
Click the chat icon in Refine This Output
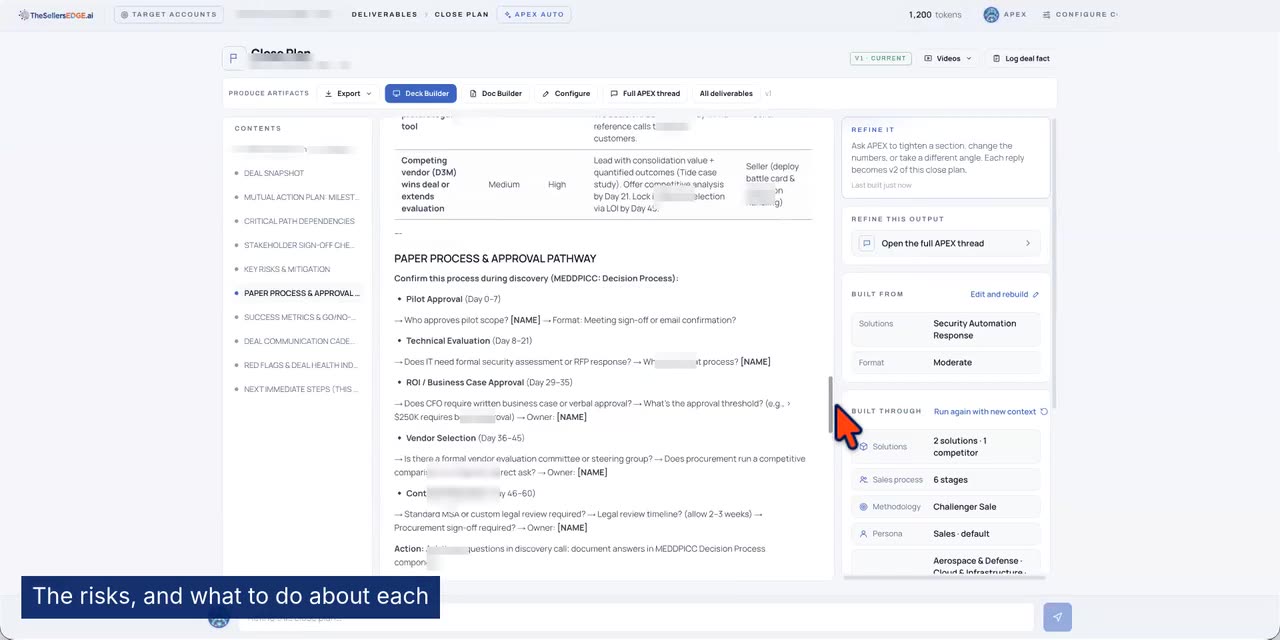(867, 243)
